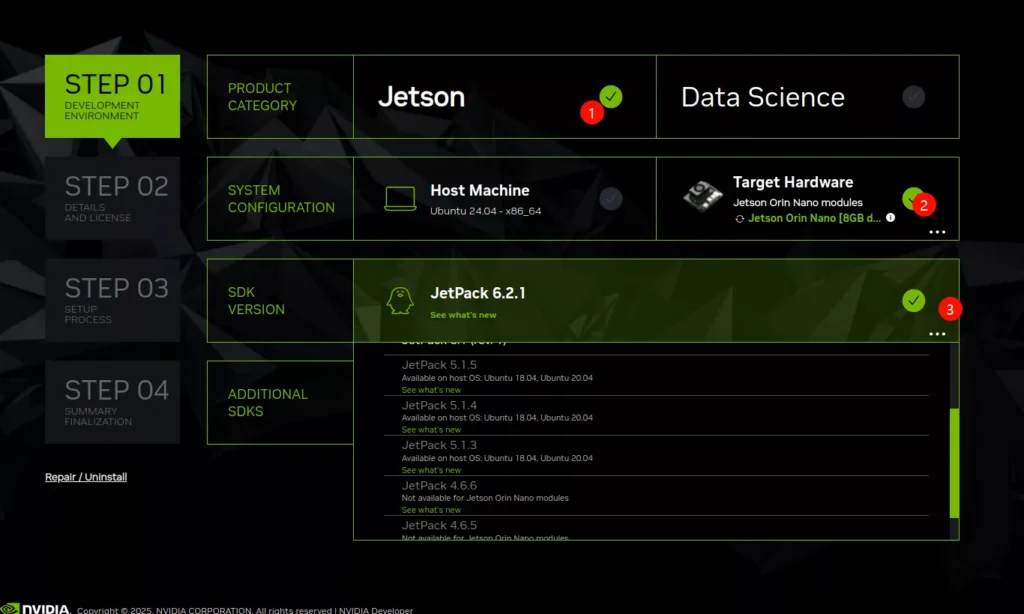Toggle the JetPack 6.2.1 SDK version checkmark
This screenshot has width=1024, height=614.
(x=913, y=300)
